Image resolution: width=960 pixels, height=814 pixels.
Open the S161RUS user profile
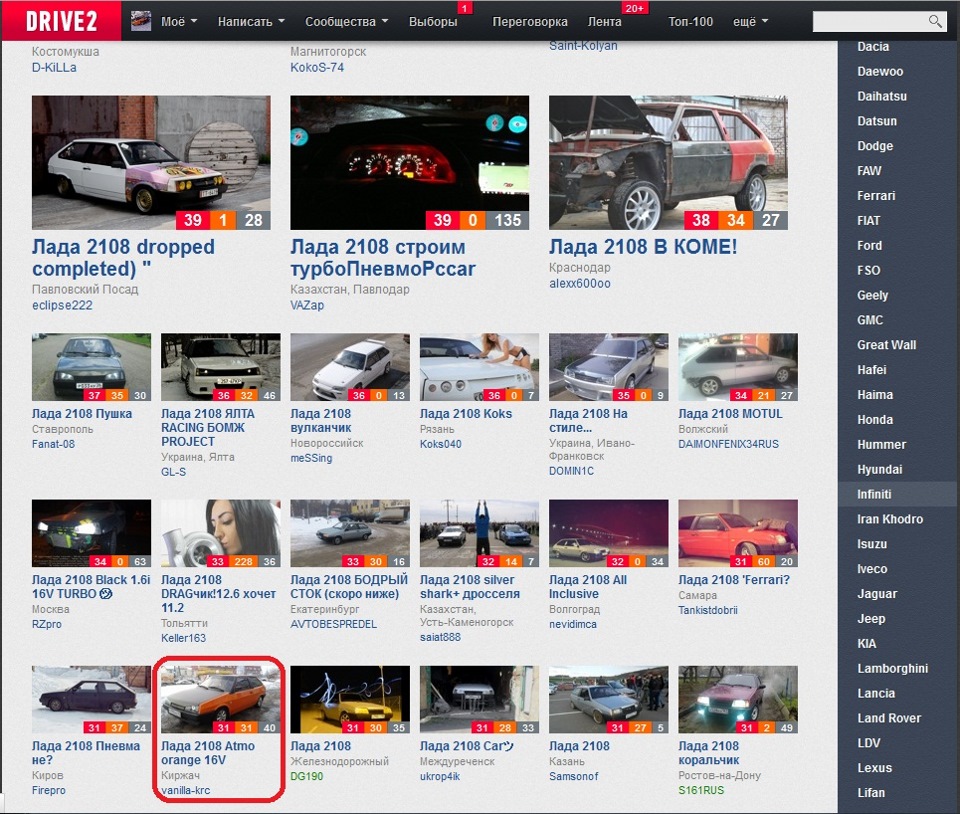[x=701, y=790]
